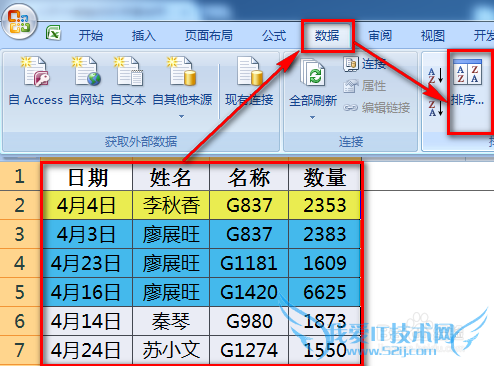This screenshot has height=366, width=494.
Task: Select cell containing G980
Action: [x=249, y=321]
